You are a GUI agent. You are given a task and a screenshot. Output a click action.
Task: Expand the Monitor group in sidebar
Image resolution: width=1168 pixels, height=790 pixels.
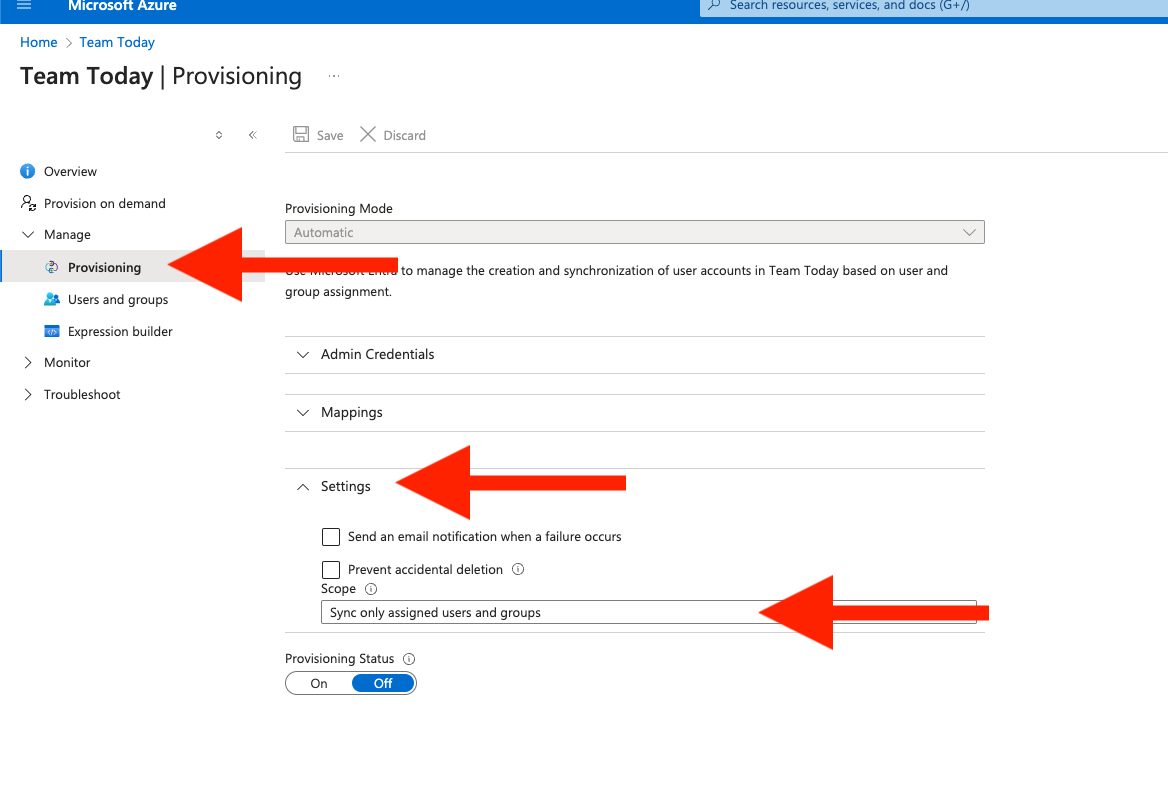pyautogui.click(x=28, y=363)
